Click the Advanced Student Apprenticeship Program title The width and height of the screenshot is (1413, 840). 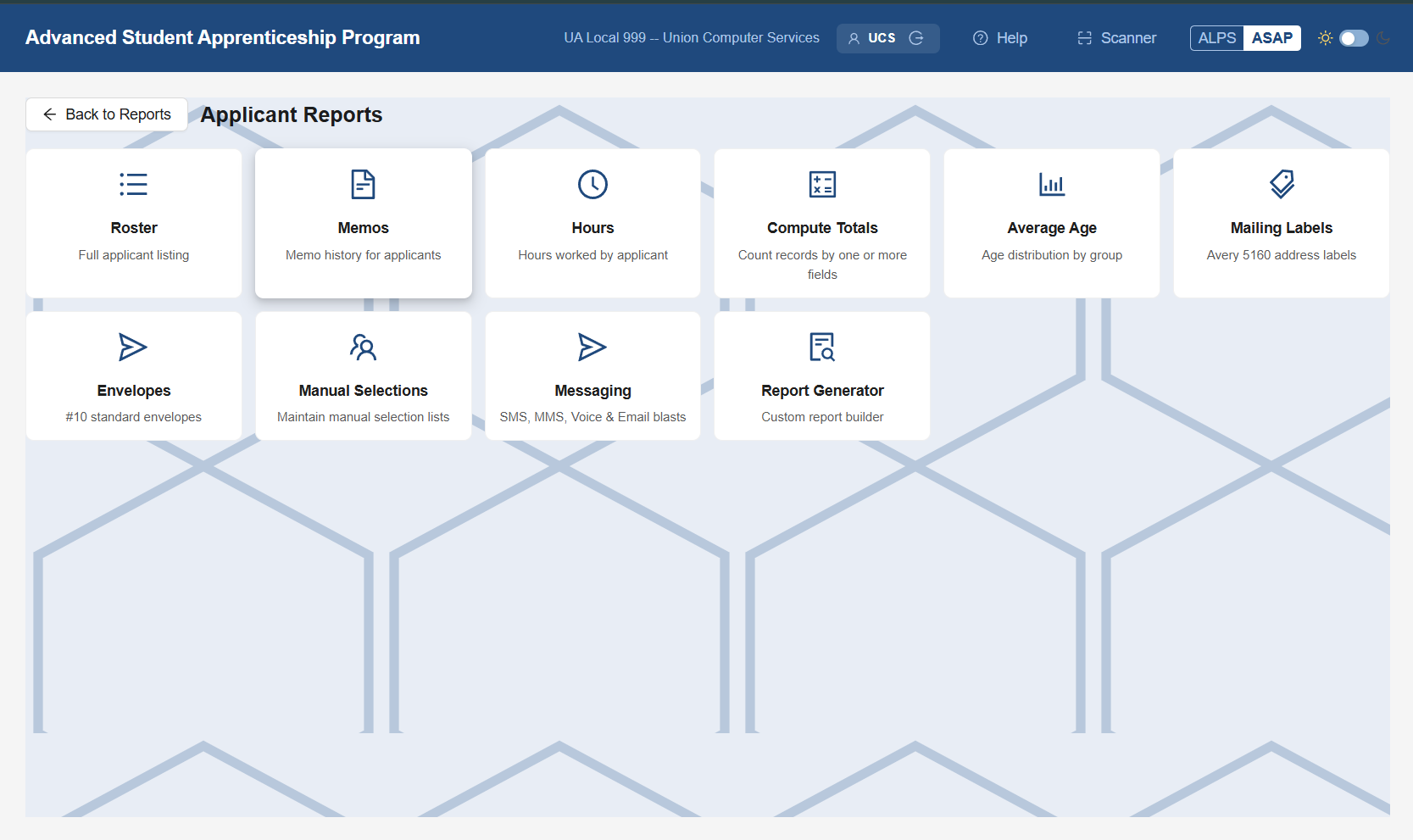(x=223, y=37)
